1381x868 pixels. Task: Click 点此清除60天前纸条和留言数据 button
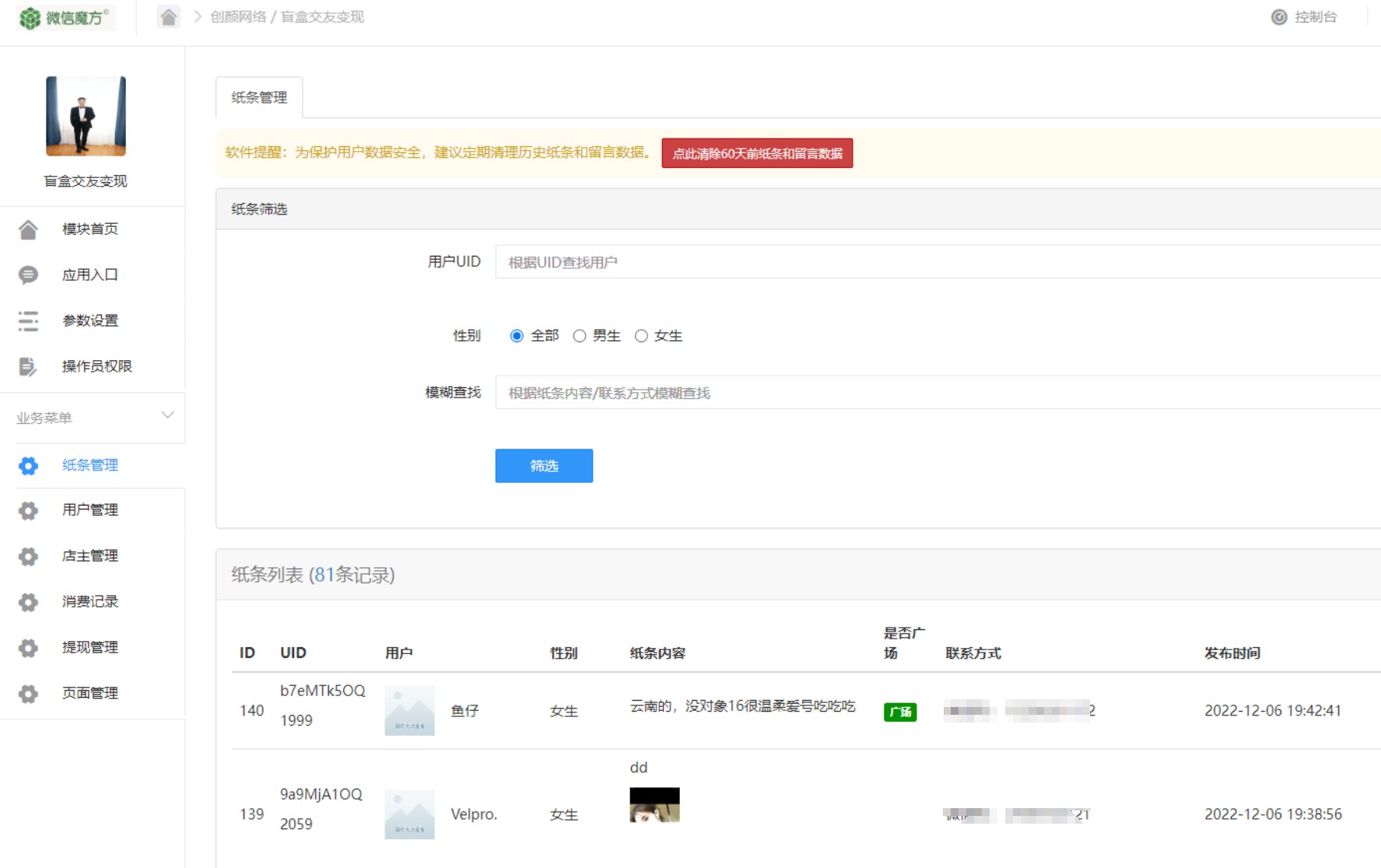click(x=756, y=153)
